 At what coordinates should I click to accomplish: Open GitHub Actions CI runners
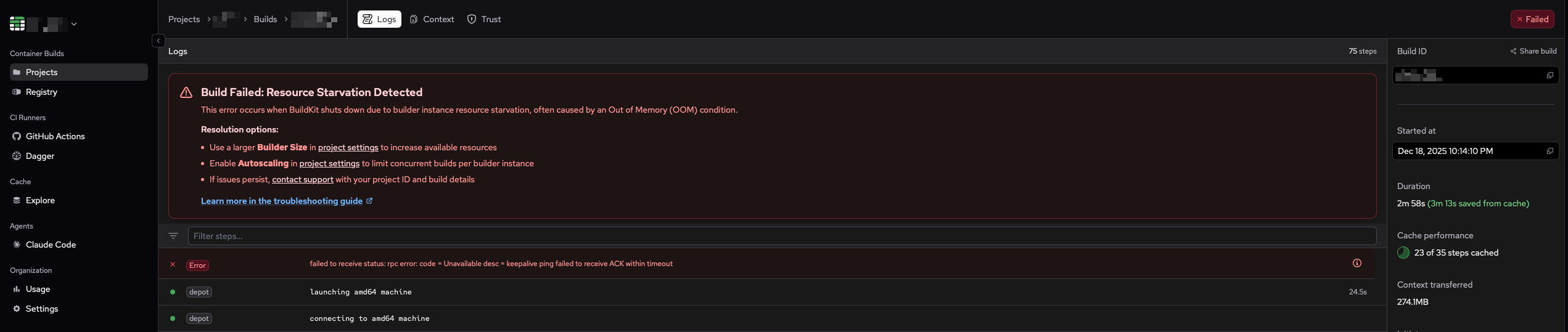(55, 136)
